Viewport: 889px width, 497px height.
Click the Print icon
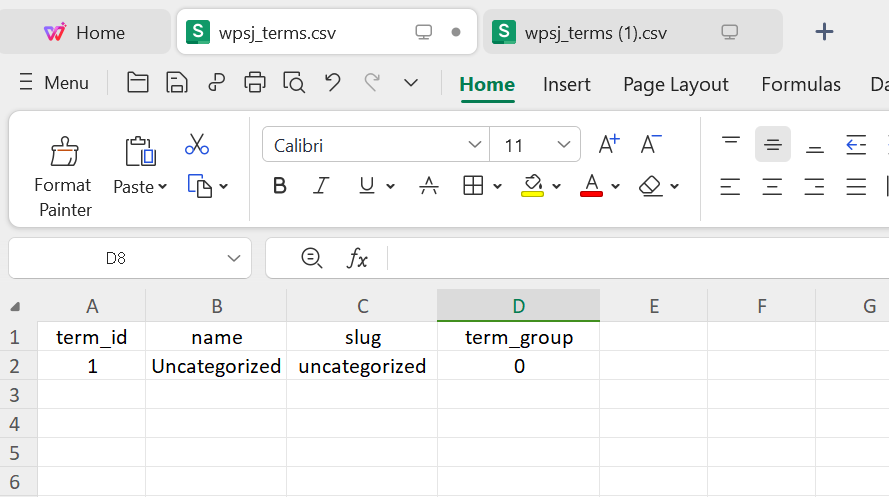click(255, 83)
